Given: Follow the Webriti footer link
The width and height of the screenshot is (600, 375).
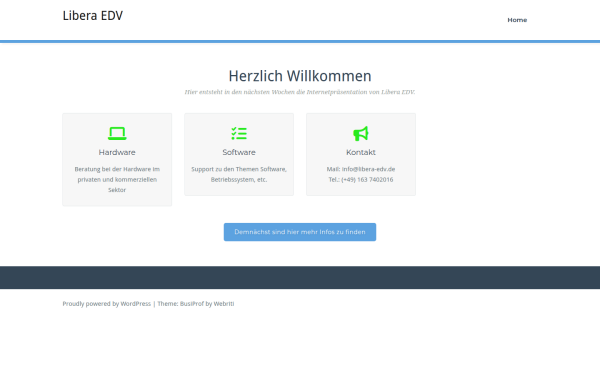Looking at the screenshot, I should pos(224,304).
